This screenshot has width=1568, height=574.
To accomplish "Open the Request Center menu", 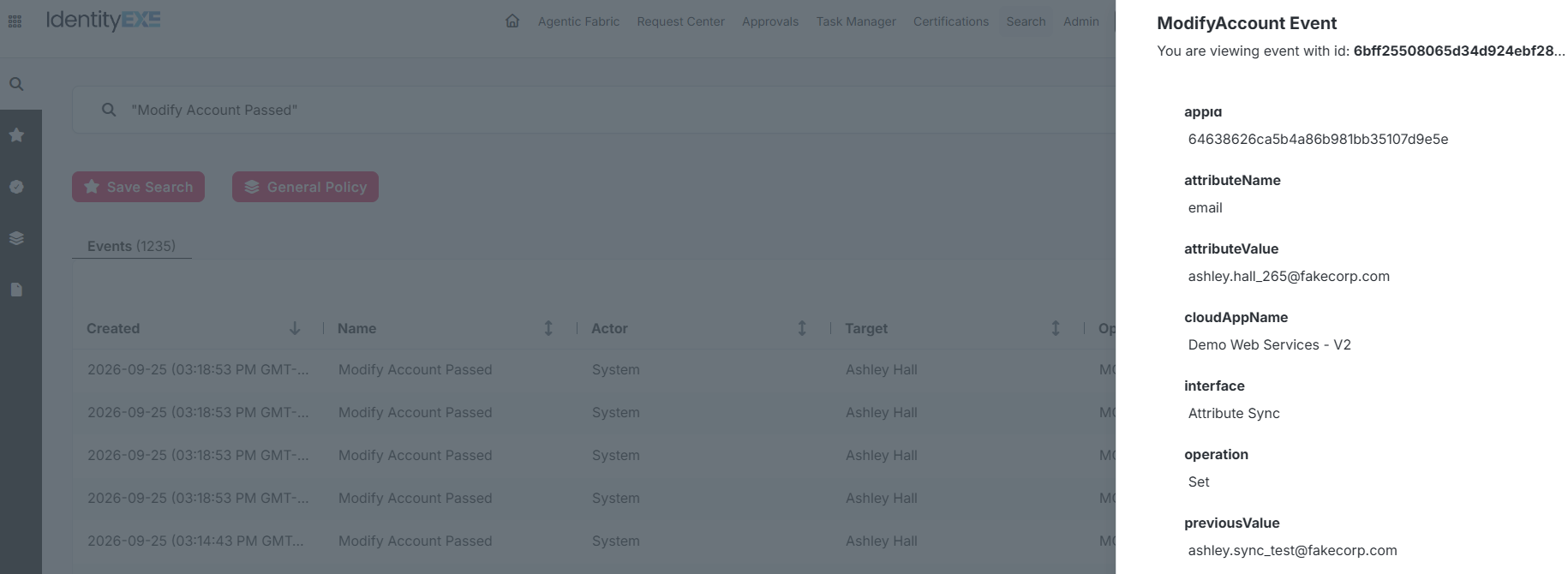I will click(x=680, y=21).
